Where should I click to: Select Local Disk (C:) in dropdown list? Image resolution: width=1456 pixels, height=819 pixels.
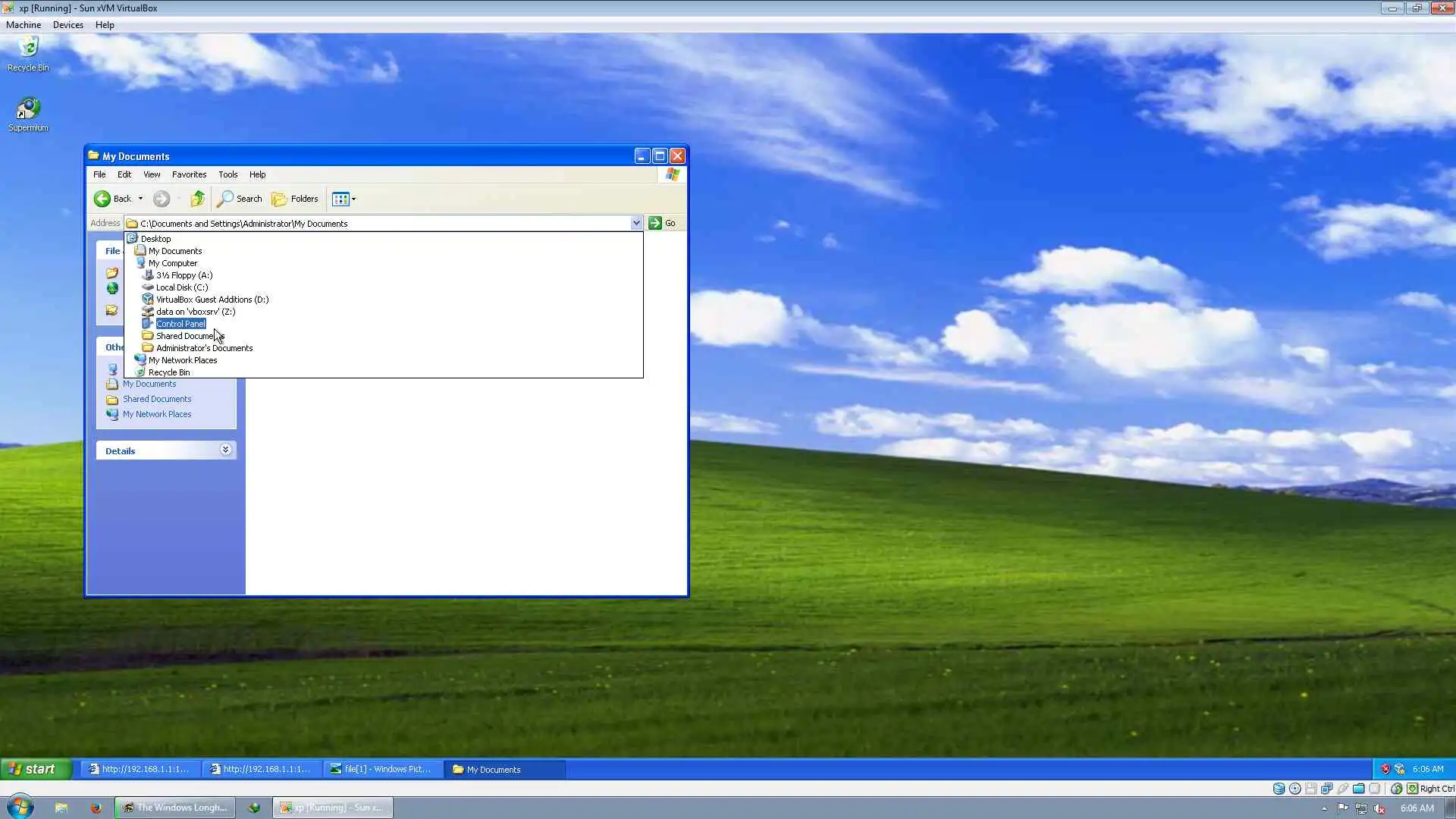pyautogui.click(x=181, y=287)
